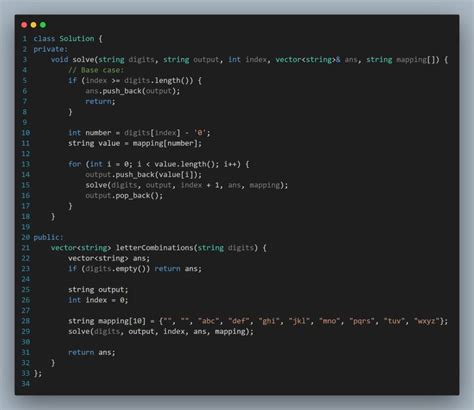Click 'return ans;' on line 31
This screenshot has width=474, height=410.
pos(92,352)
